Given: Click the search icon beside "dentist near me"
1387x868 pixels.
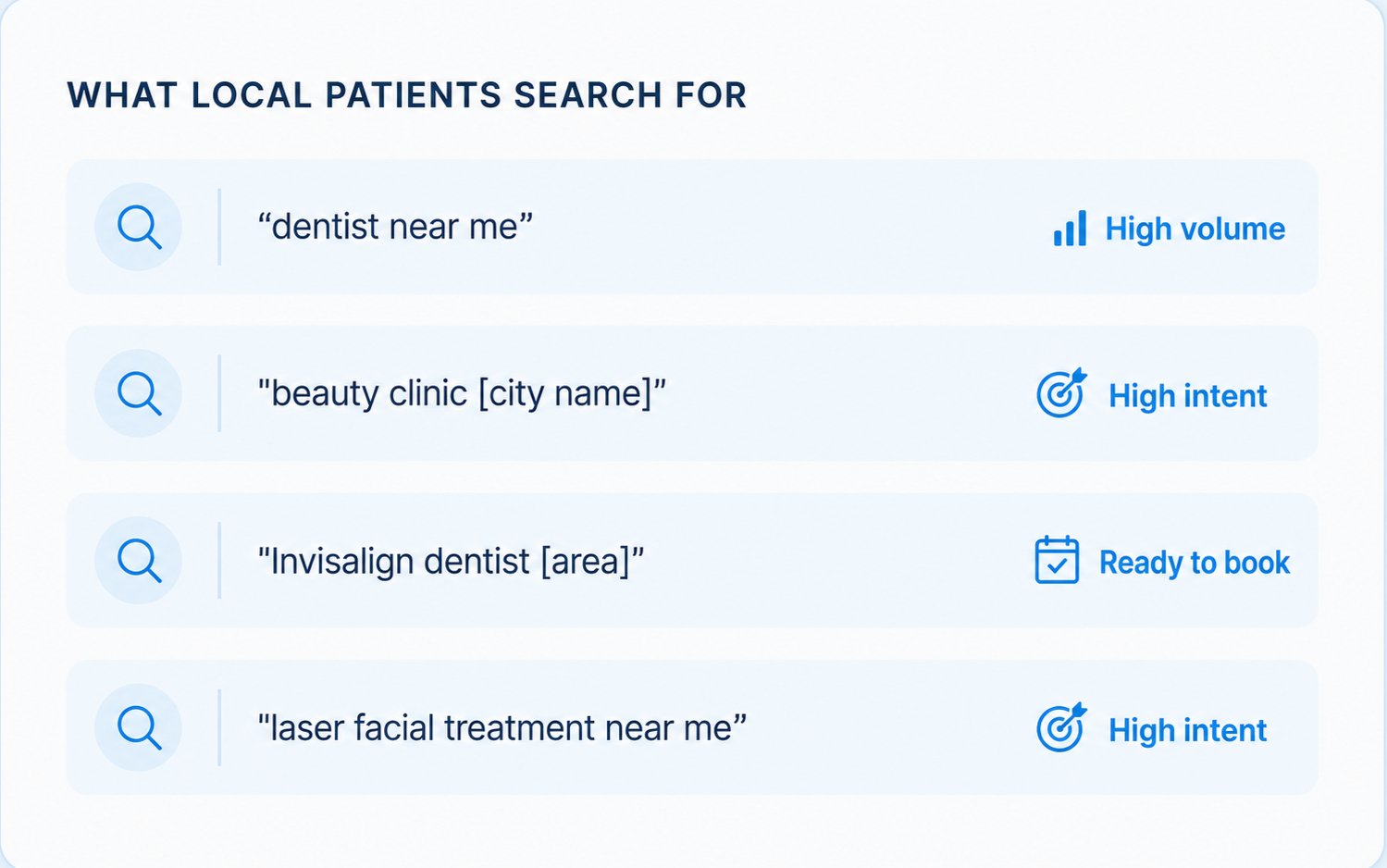Looking at the screenshot, I should [x=139, y=227].
